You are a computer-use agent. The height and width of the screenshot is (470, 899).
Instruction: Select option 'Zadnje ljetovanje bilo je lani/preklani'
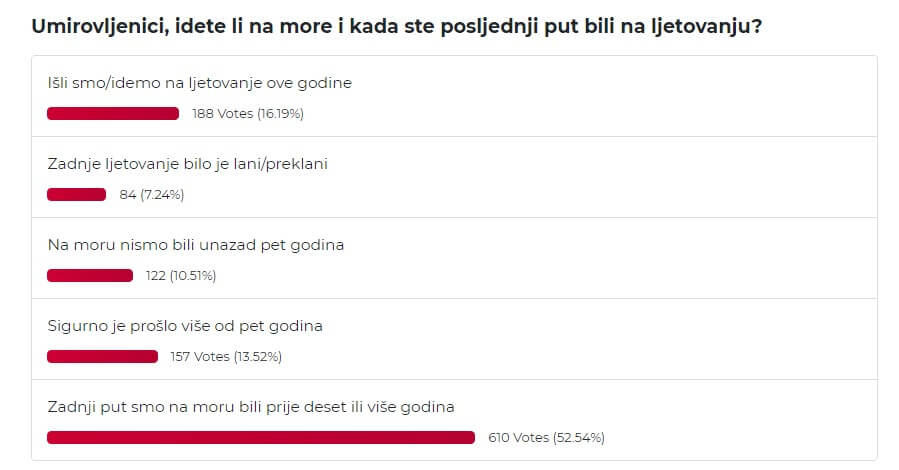(x=187, y=164)
